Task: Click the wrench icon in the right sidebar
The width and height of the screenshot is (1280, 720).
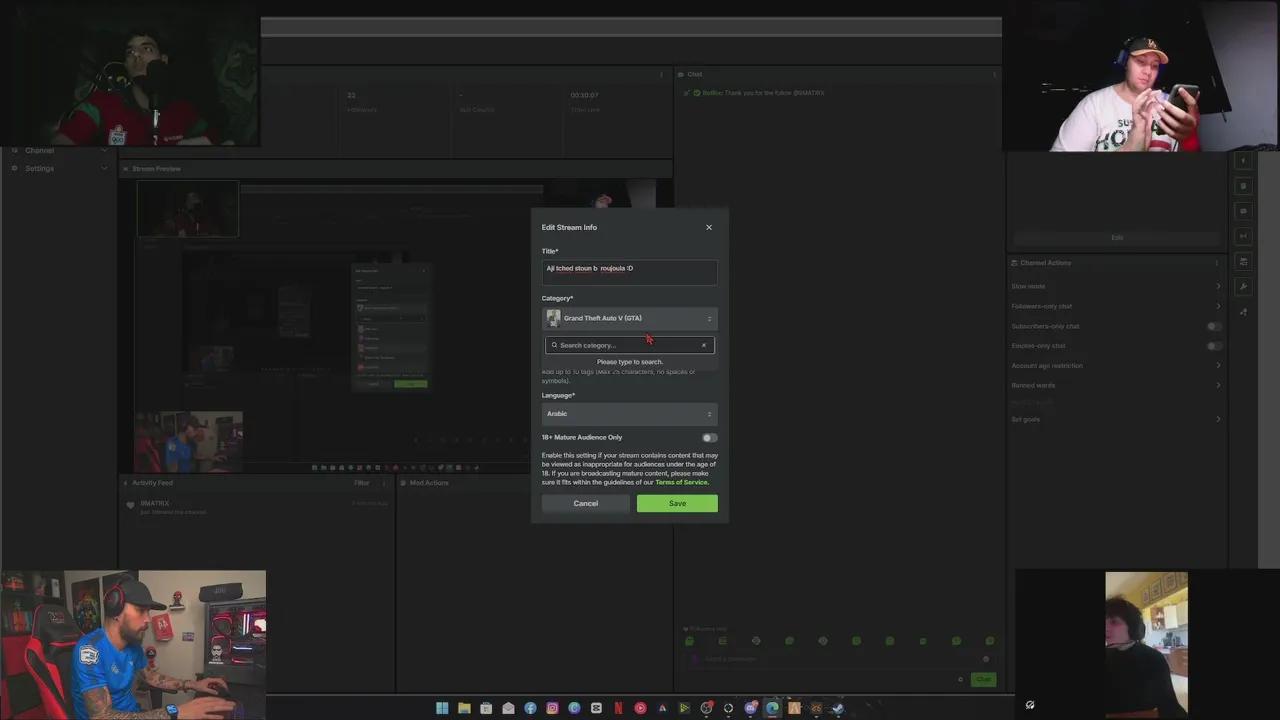Action: click(x=1244, y=287)
